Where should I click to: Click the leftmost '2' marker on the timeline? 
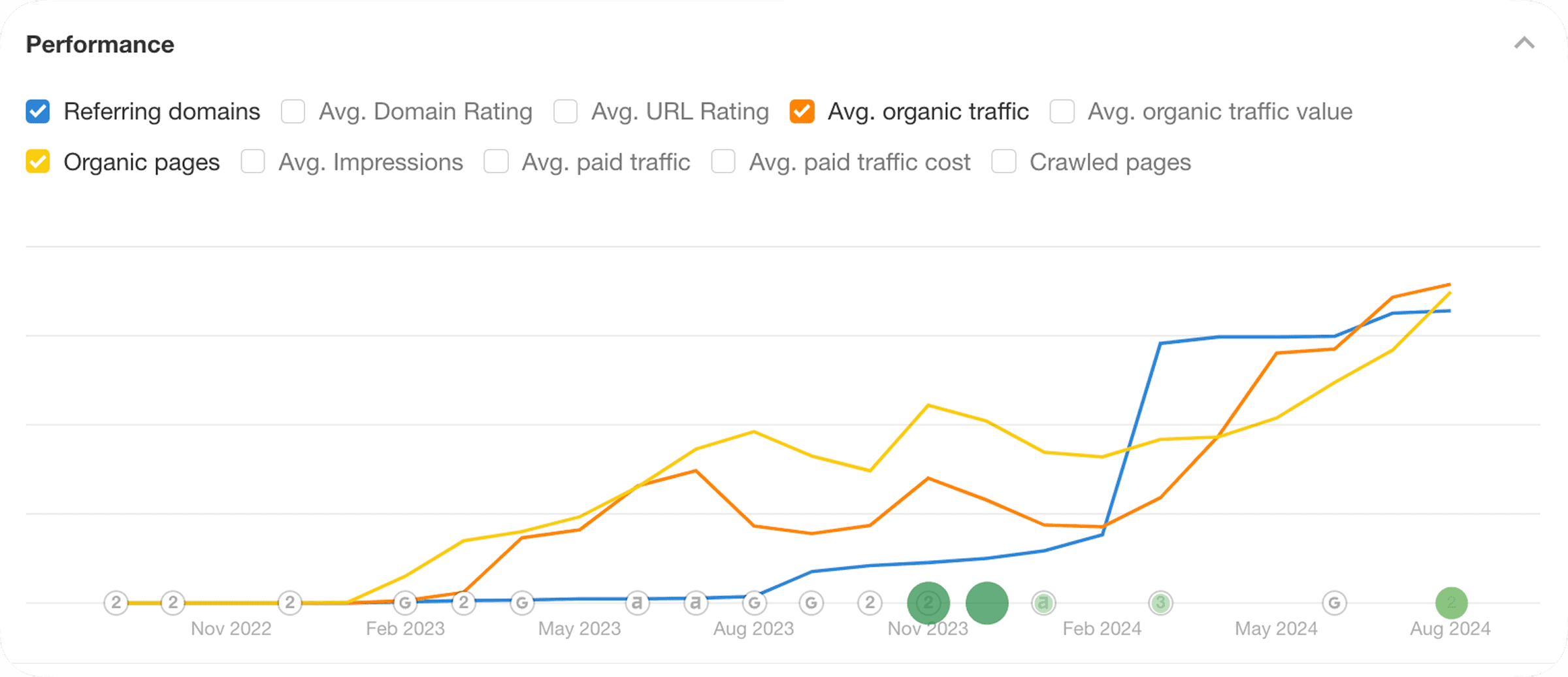pos(116,603)
